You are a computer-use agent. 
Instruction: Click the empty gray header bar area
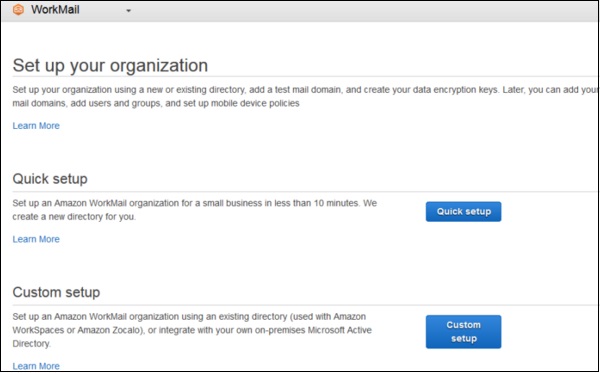coord(364,11)
